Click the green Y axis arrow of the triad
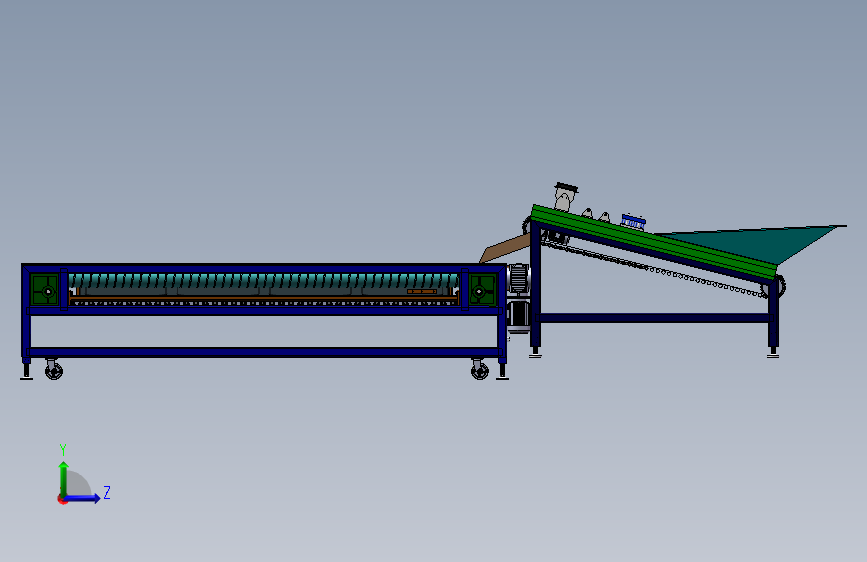This screenshot has width=867, height=562. [x=64, y=478]
